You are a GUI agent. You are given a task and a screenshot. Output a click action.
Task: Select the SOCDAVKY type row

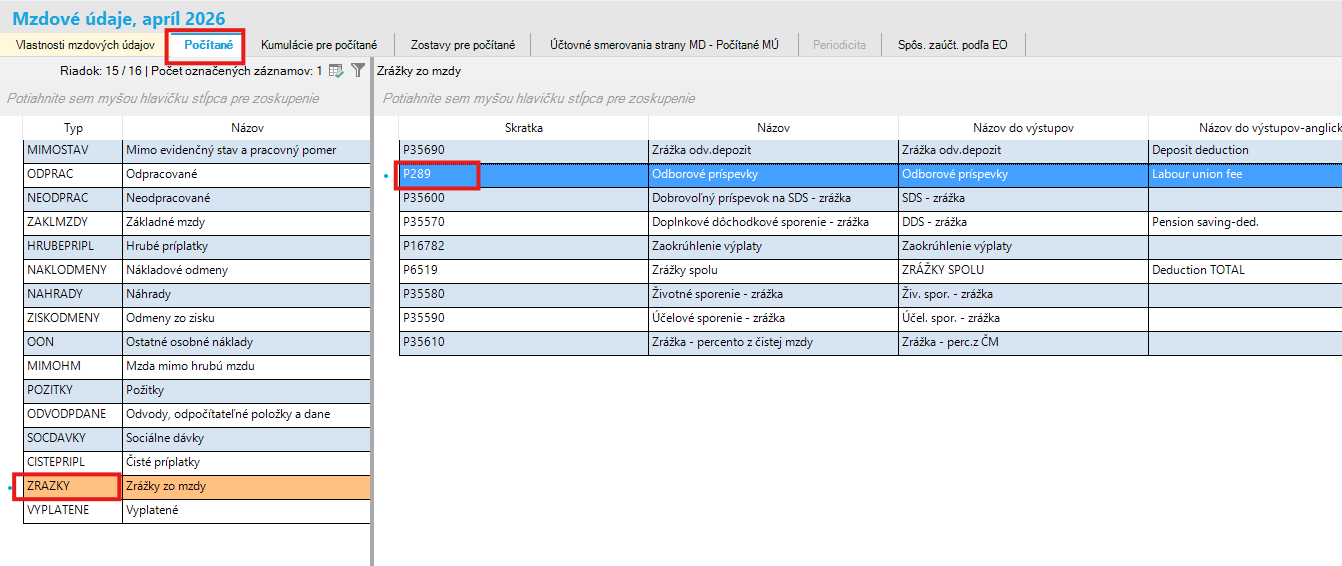(197, 439)
